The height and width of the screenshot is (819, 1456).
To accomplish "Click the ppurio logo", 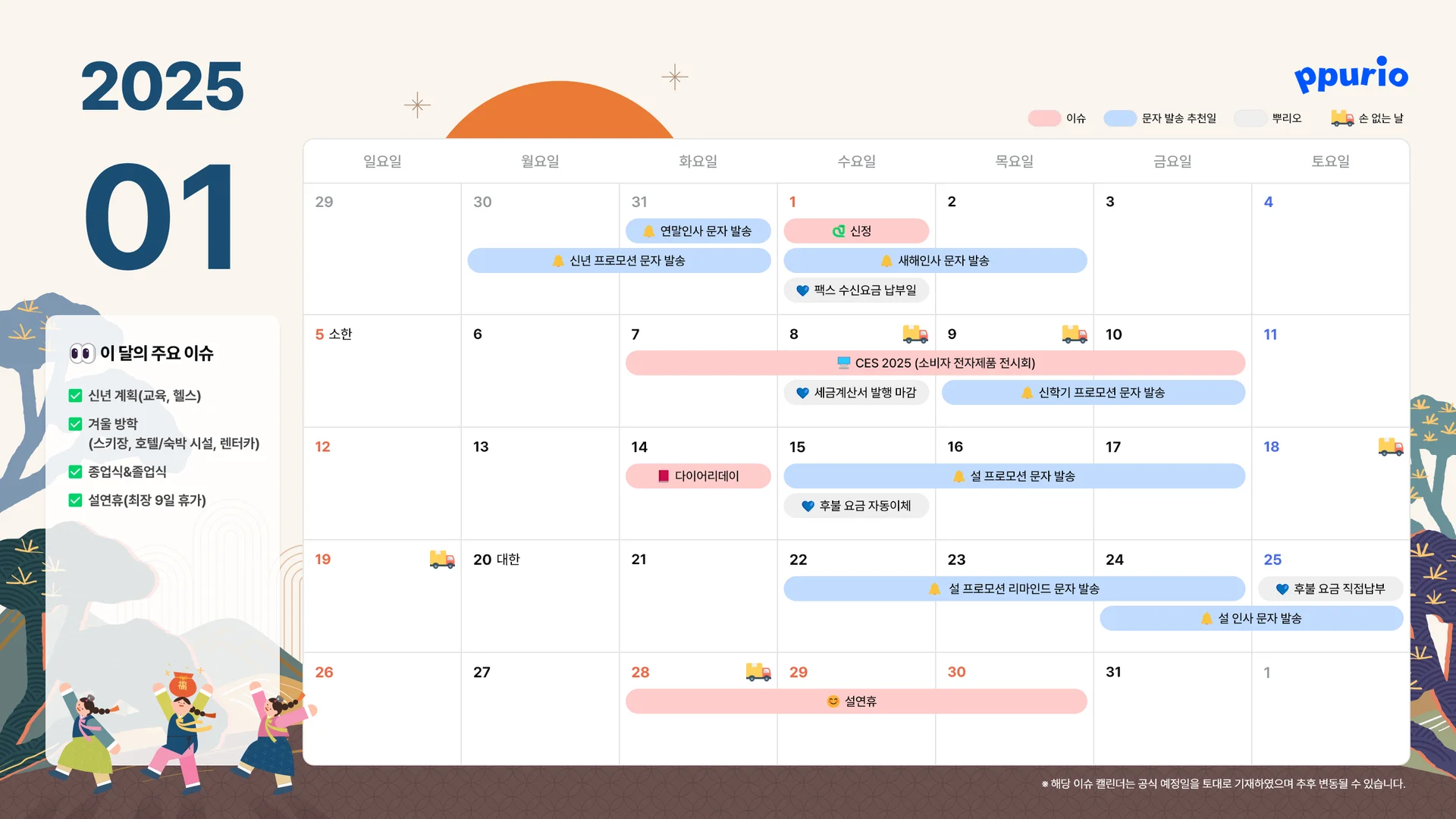I will point(1351,75).
